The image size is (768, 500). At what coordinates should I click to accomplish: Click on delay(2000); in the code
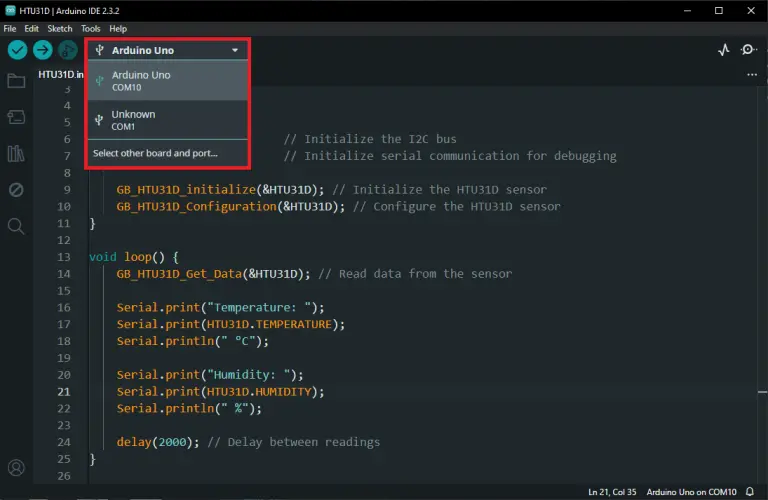[158, 442]
